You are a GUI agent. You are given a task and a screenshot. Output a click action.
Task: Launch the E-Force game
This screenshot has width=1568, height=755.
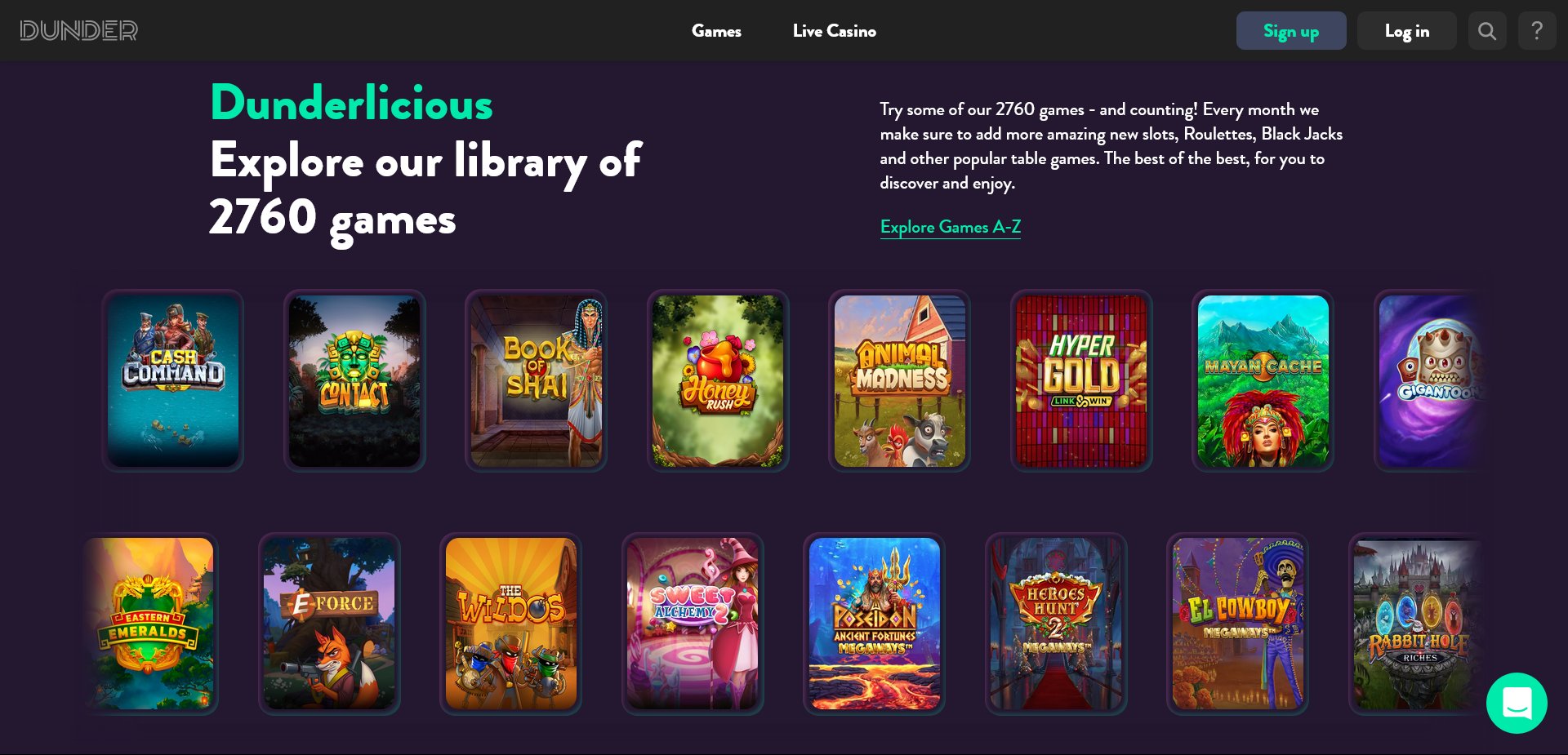(x=329, y=624)
